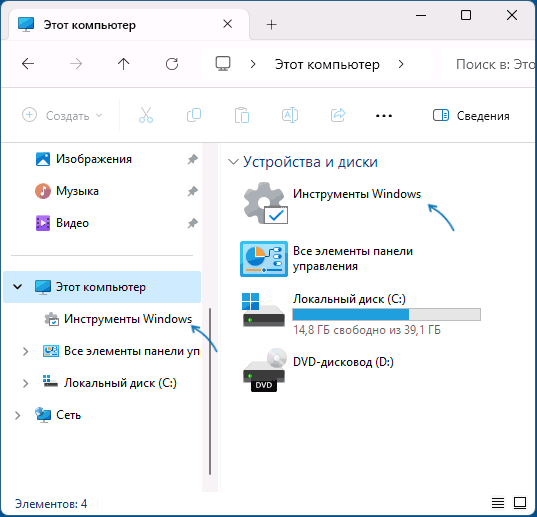537x517 pixels.
Task: Click the forward navigation arrow
Action: (76, 64)
